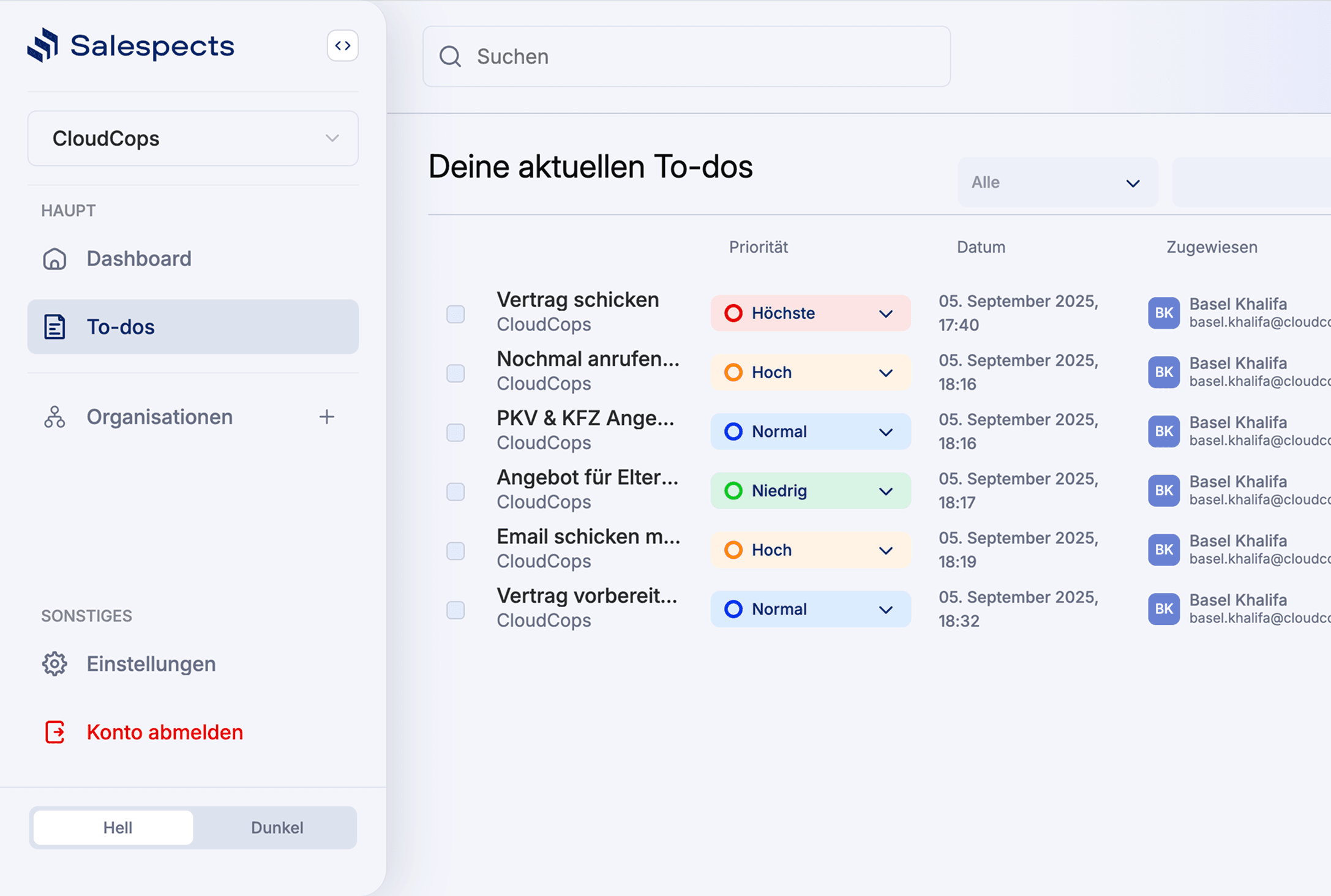Tick the PKV & KFZ to-do checkbox

[x=456, y=433]
